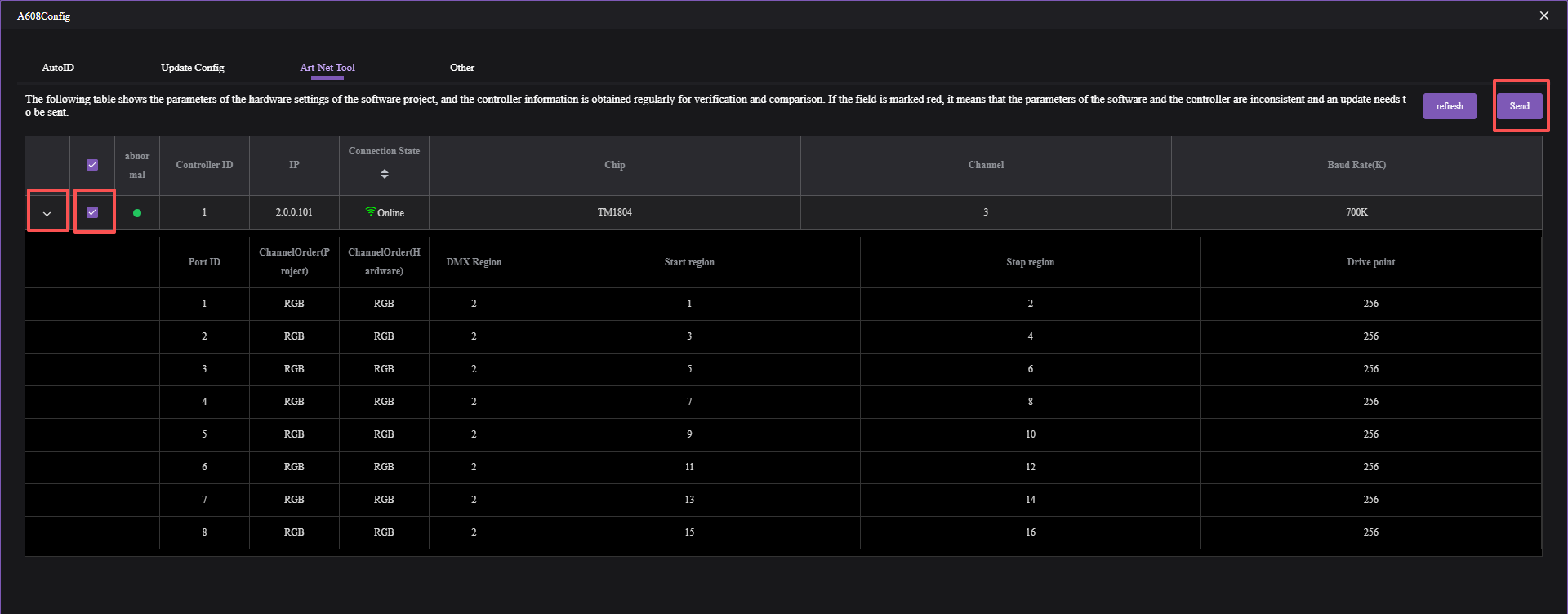
Task: Click stop region value 14
Action: (x=1031, y=500)
